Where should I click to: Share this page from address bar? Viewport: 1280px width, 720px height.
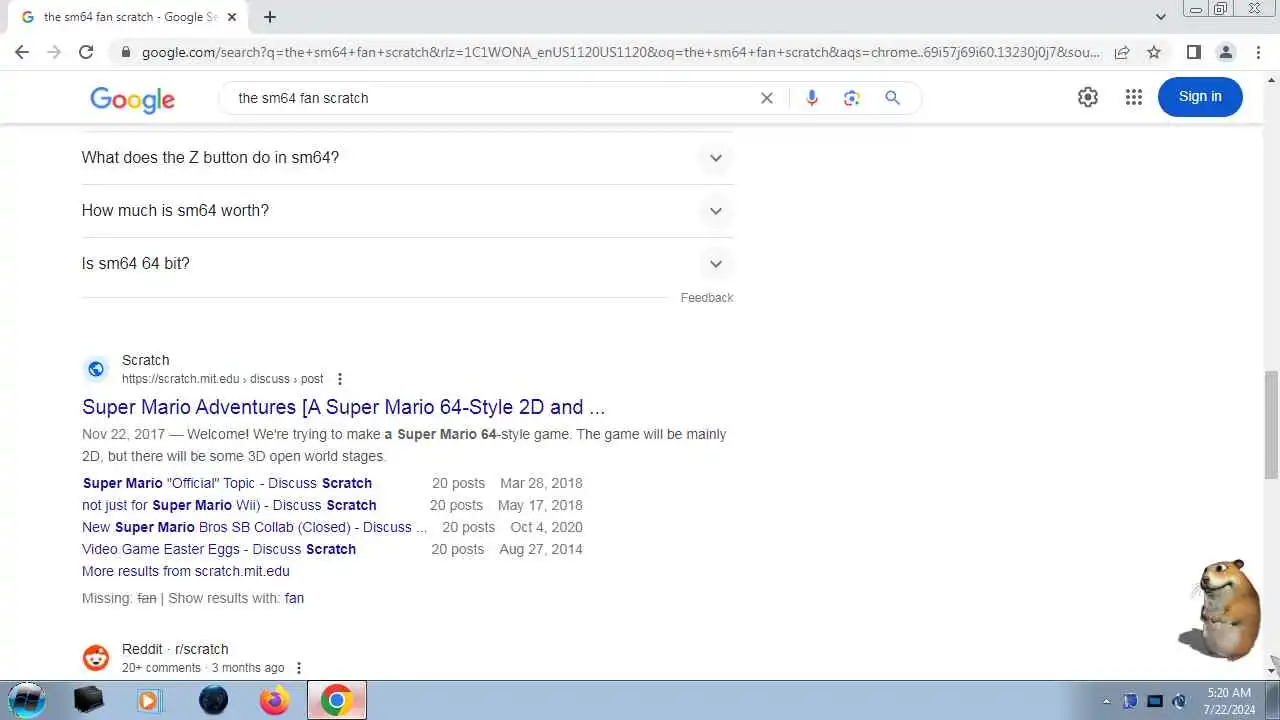pyautogui.click(x=1122, y=52)
